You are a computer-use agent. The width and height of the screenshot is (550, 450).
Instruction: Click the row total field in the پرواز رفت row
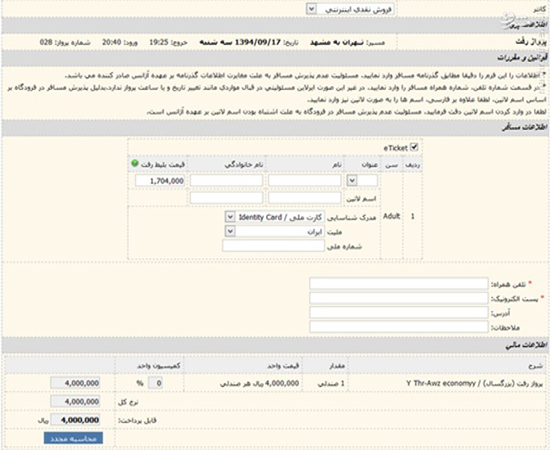[75, 383]
